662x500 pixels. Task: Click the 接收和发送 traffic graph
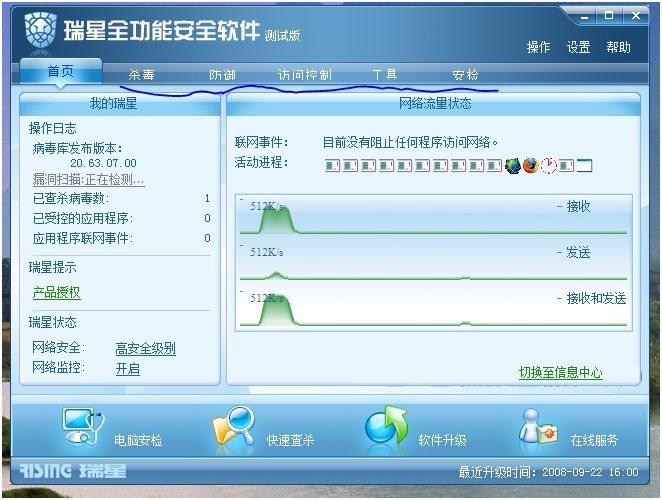tap(434, 307)
